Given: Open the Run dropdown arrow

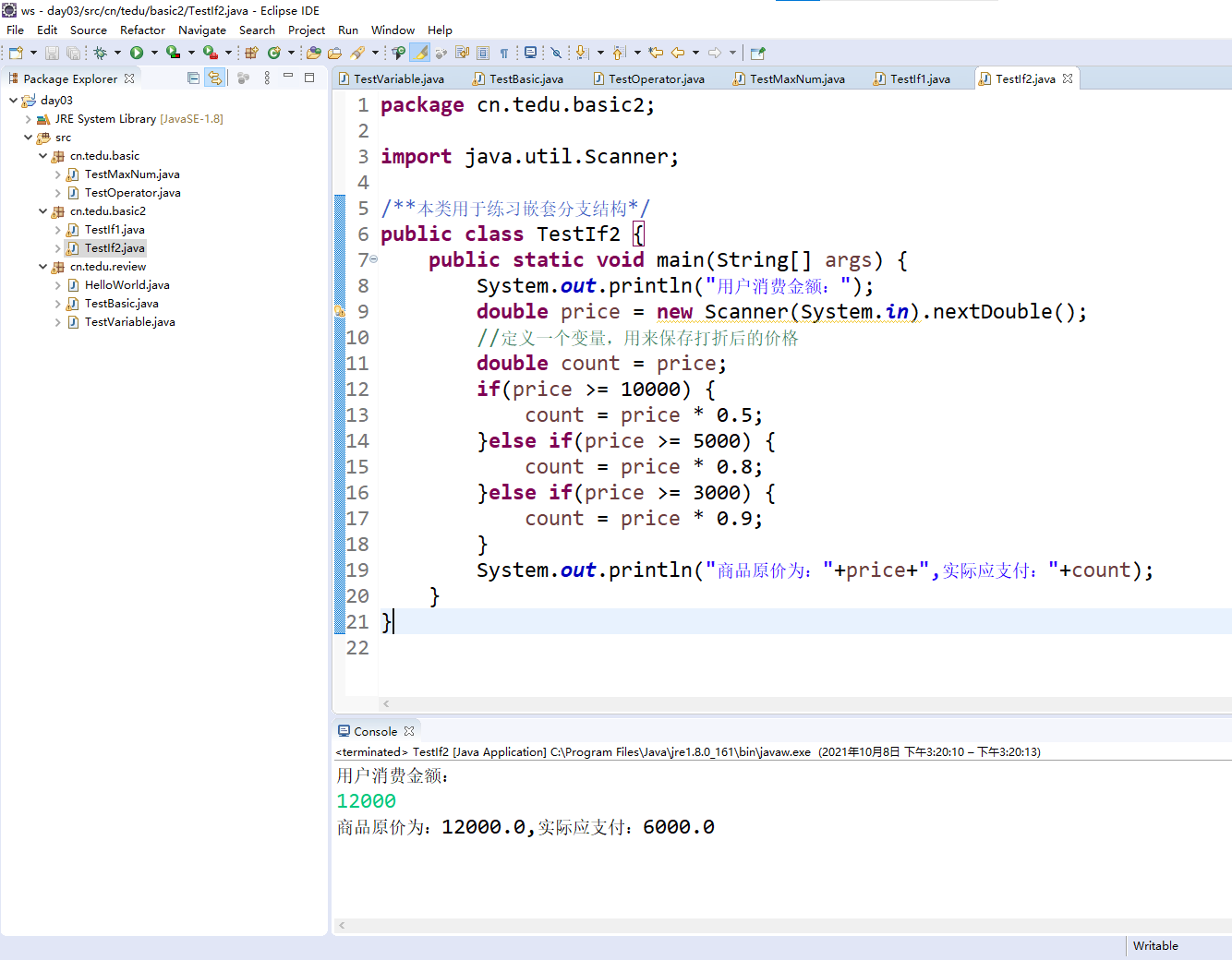Looking at the screenshot, I should click(x=154, y=53).
